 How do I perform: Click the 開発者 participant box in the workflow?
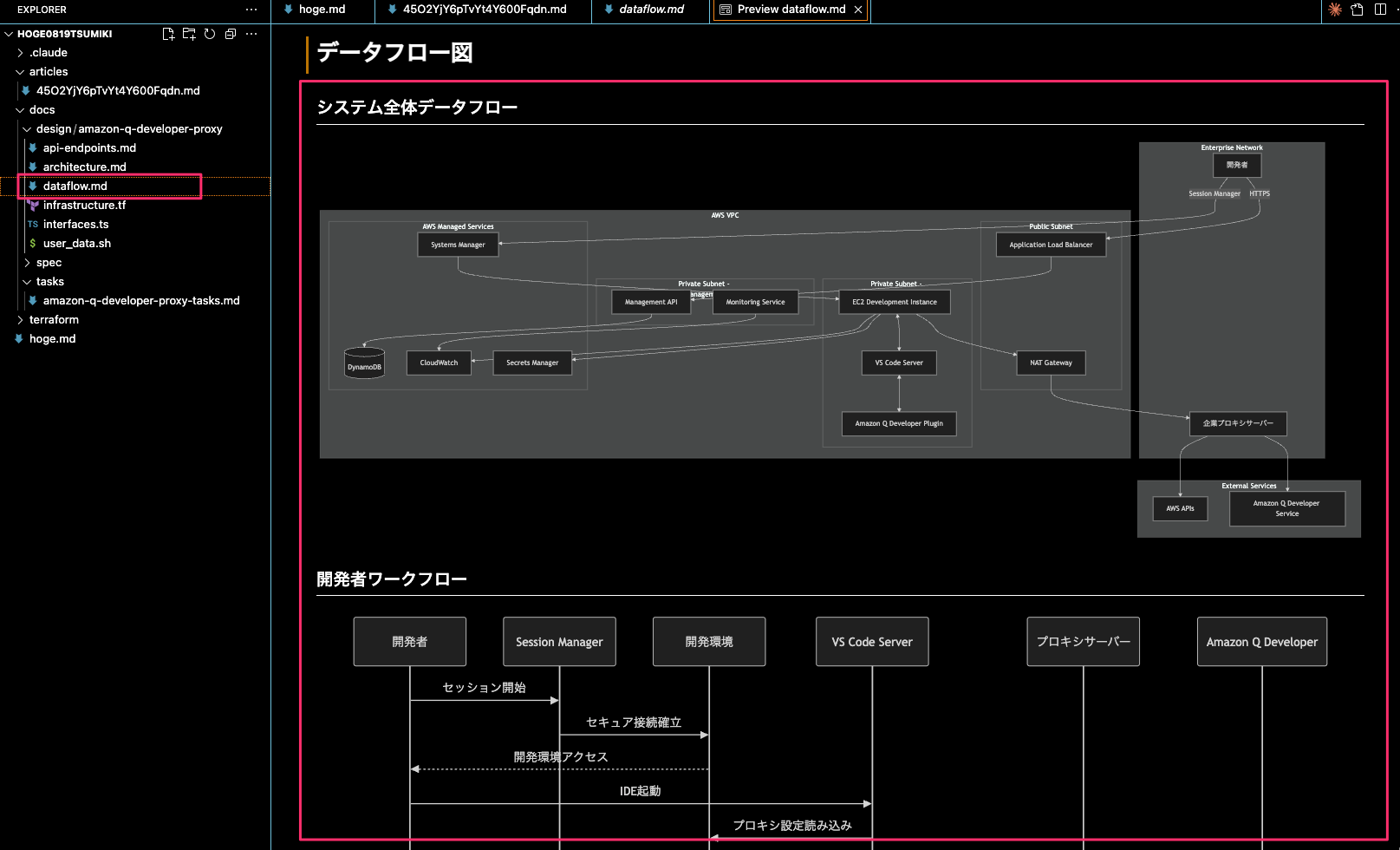click(410, 642)
